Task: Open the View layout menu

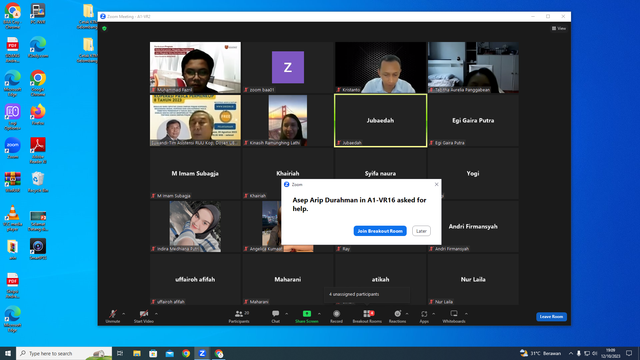Action: [559, 29]
